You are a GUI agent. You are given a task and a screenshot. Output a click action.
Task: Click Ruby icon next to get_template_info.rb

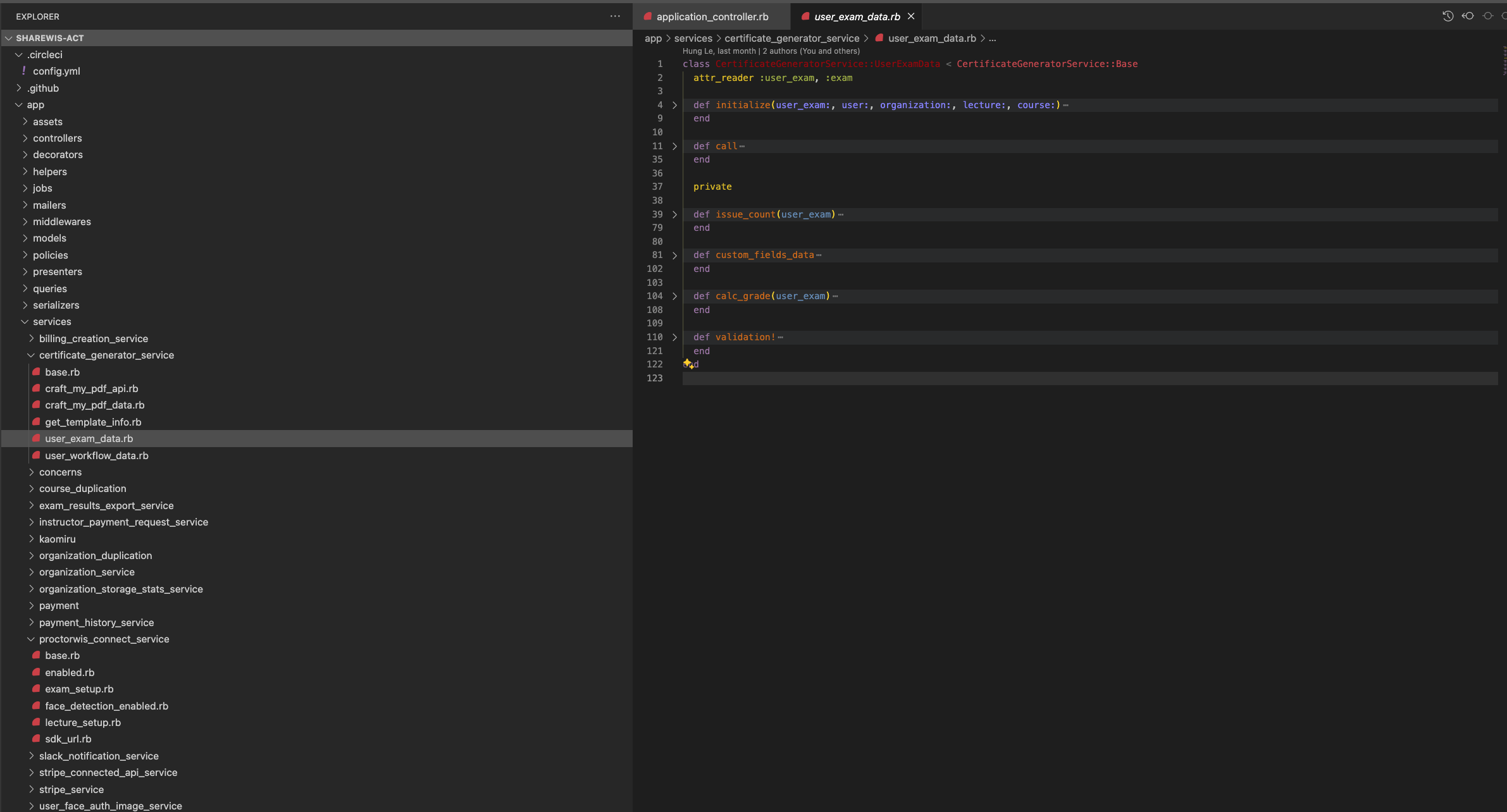coord(36,422)
